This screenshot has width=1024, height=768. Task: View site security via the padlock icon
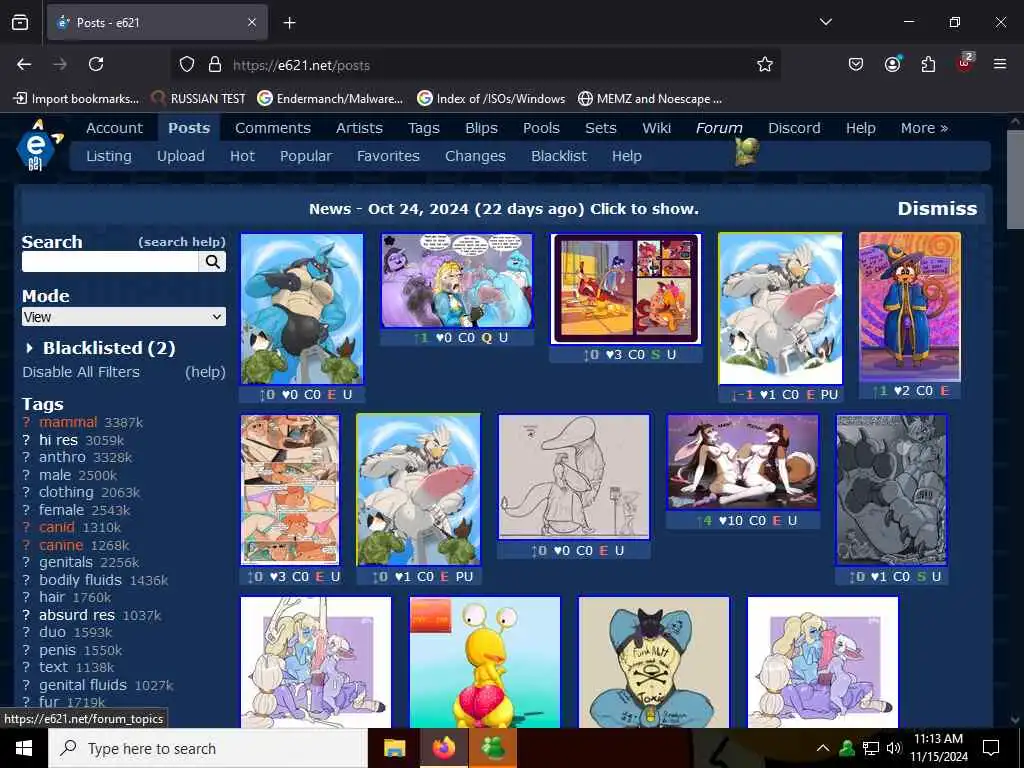pyautogui.click(x=215, y=65)
